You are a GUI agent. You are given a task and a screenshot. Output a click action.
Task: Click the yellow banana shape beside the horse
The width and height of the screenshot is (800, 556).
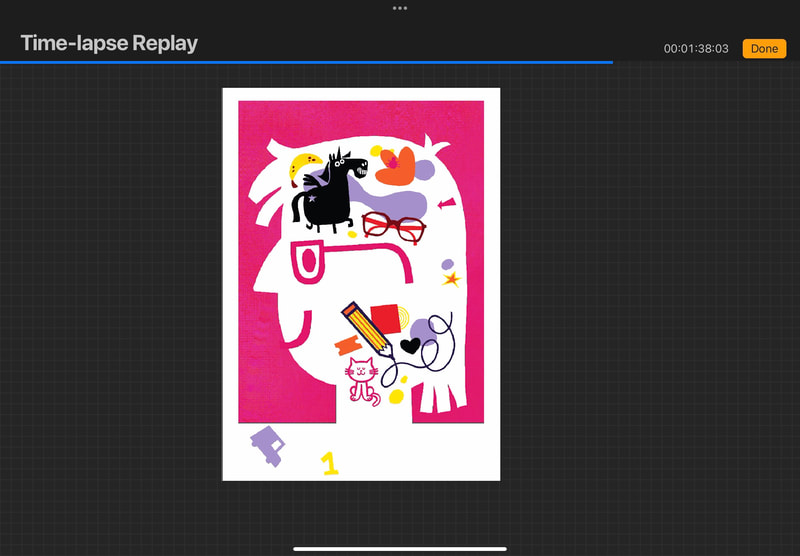tap(298, 166)
